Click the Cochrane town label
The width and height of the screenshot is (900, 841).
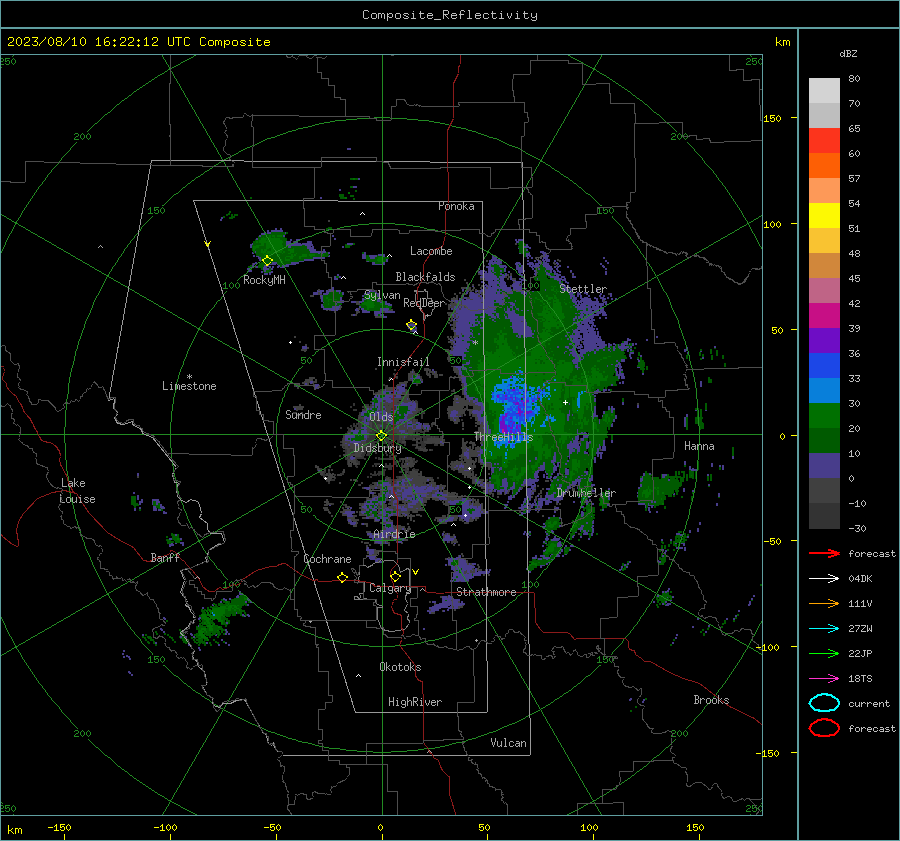point(327,559)
